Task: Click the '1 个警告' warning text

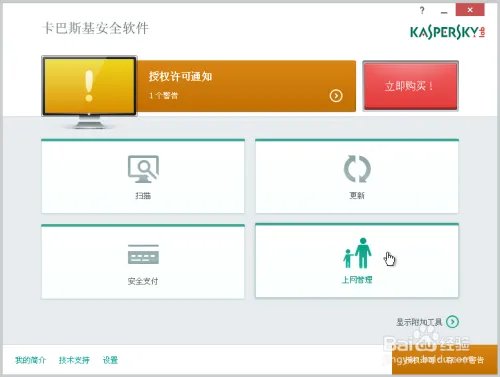Action: (x=163, y=96)
